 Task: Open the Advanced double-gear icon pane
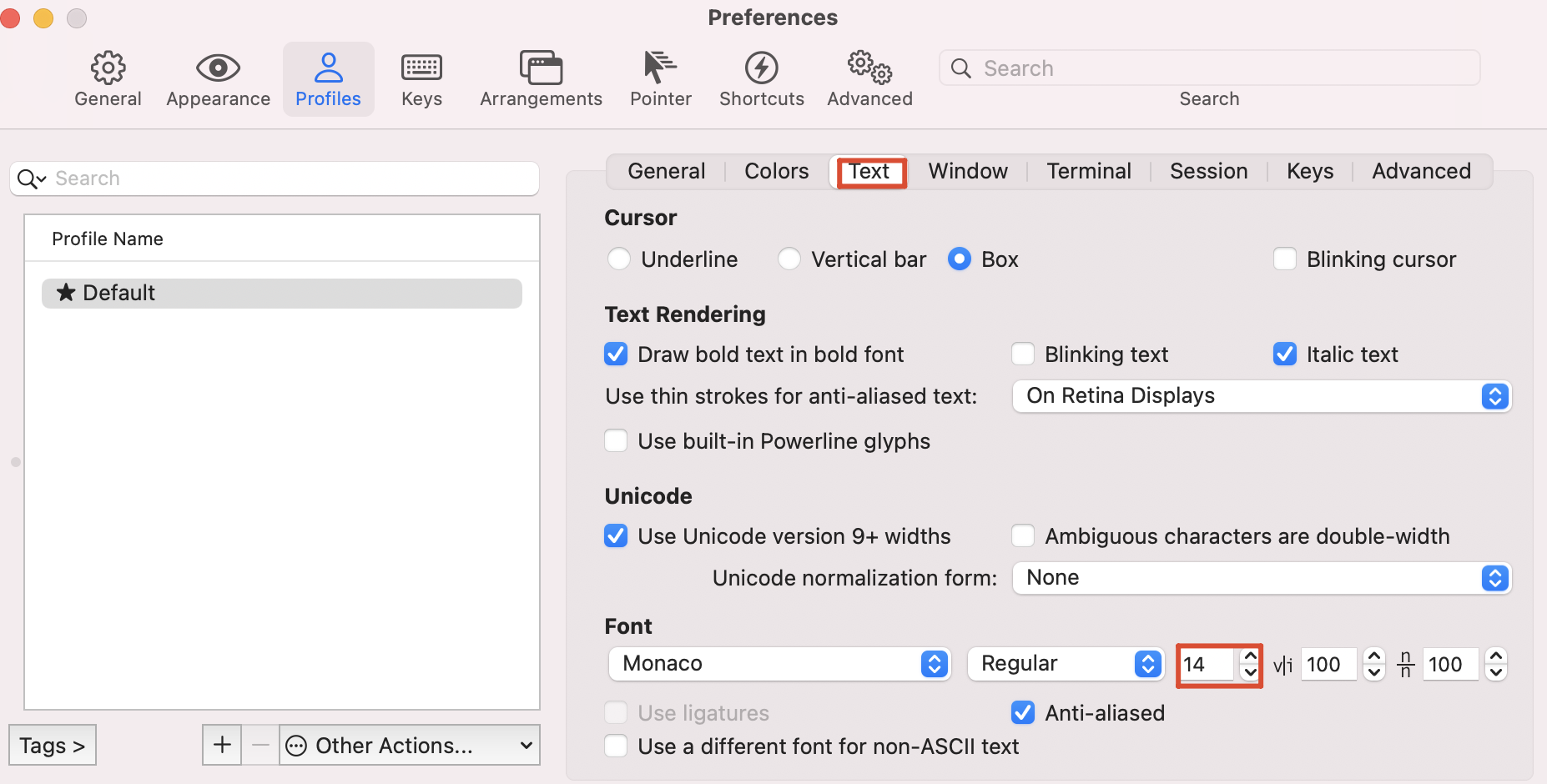click(869, 68)
